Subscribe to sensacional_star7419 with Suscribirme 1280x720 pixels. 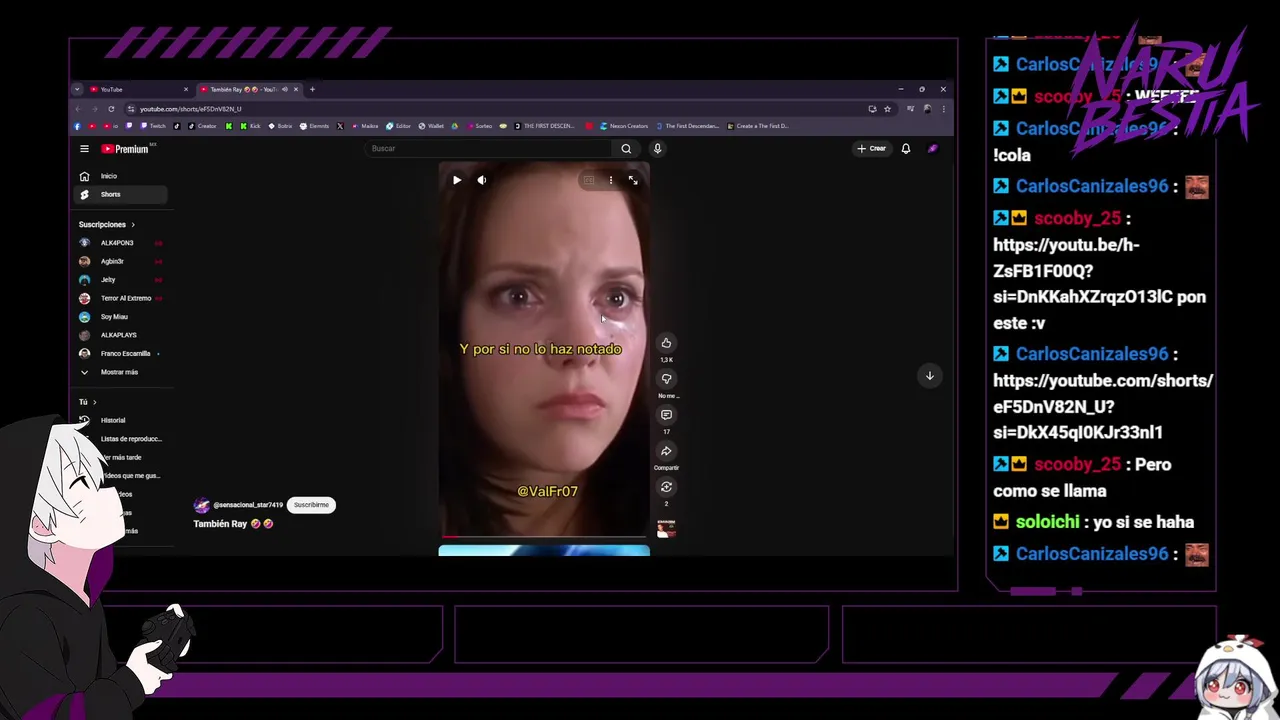tap(311, 505)
